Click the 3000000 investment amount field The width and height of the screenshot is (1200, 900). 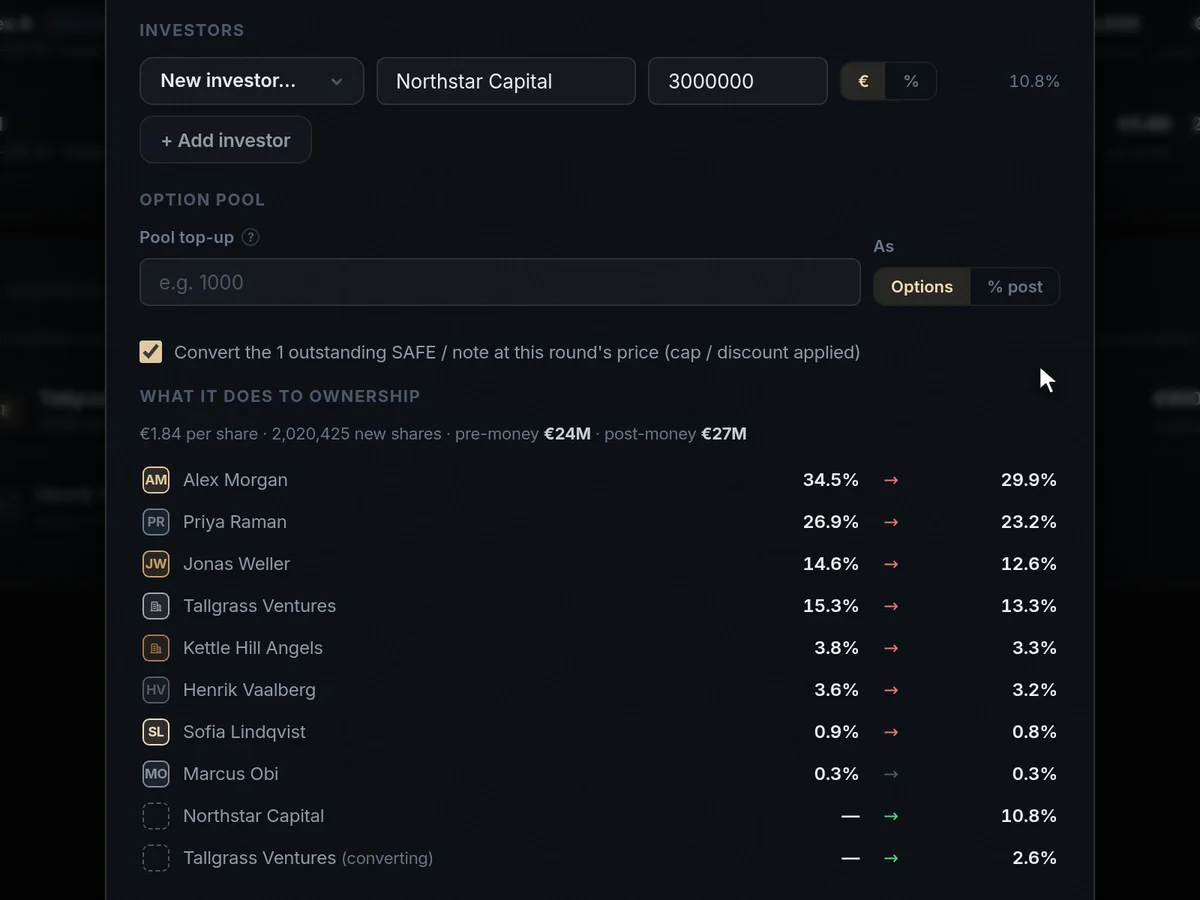pos(738,81)
